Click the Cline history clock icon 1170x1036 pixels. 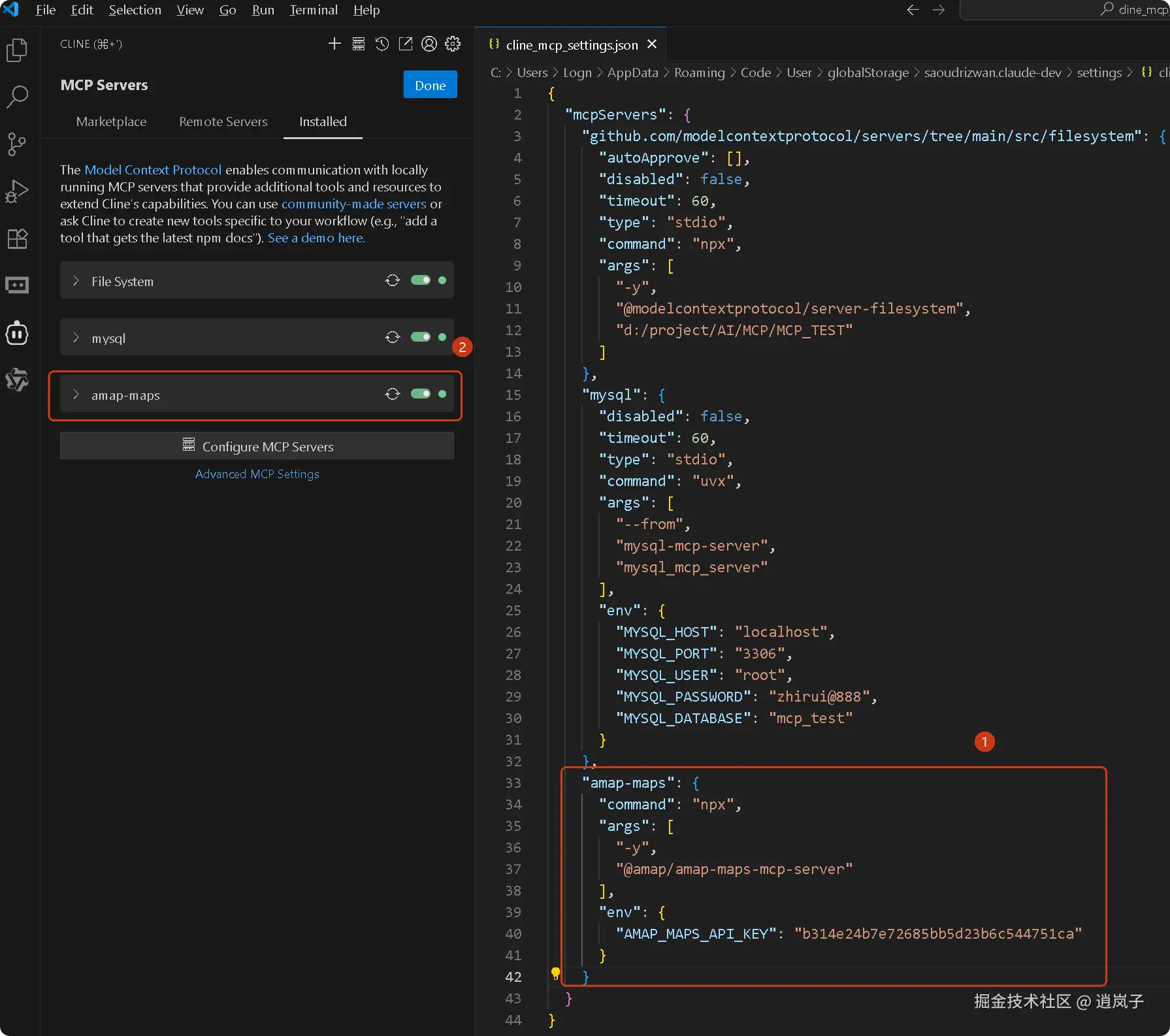point(382,44)
